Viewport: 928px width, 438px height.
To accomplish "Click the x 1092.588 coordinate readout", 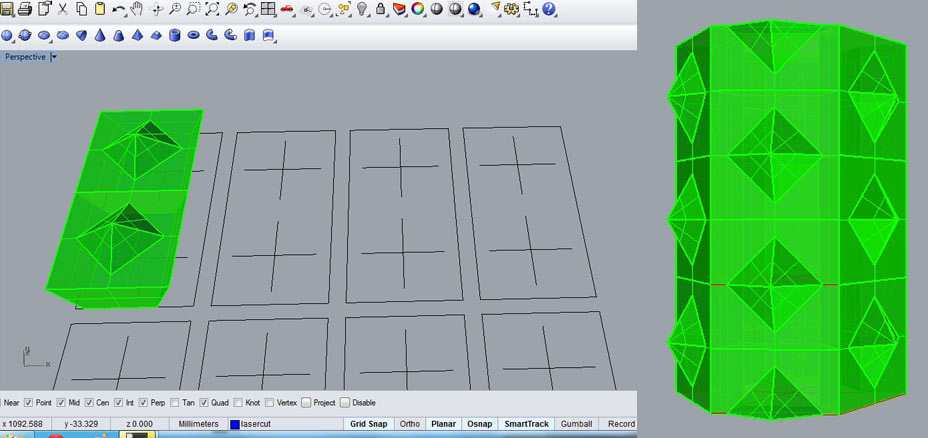I will pyautogui.click(x=22, y=424).
